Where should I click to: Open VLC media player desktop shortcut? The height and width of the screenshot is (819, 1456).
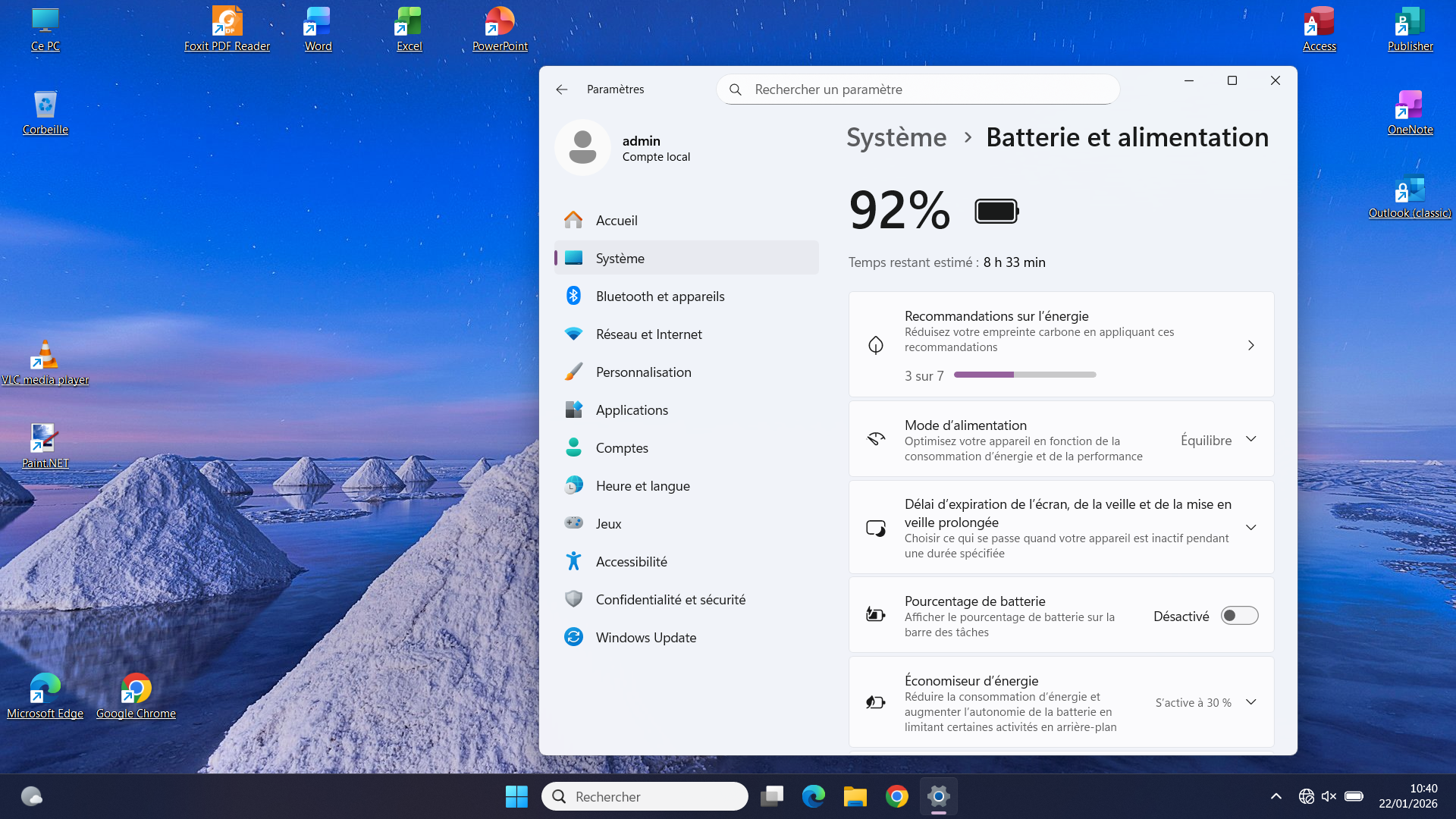[x=45, y=362]
